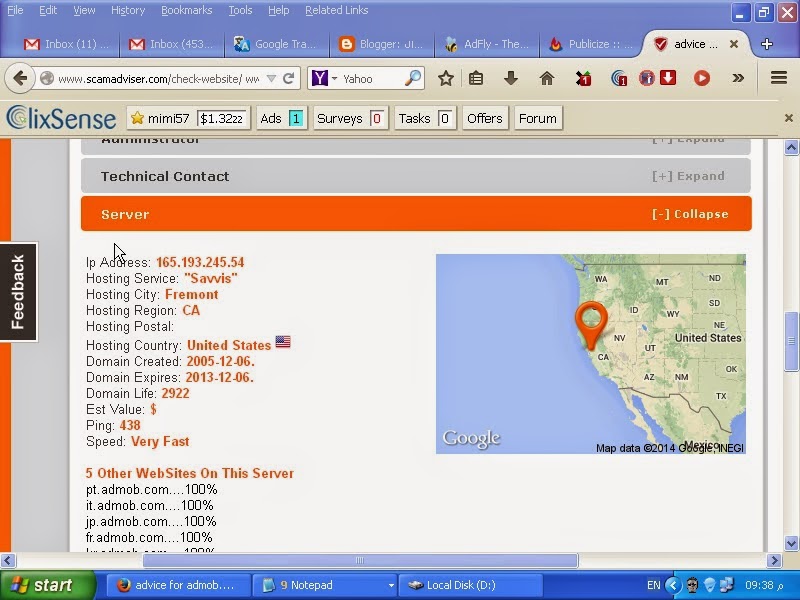Click the Local Disk (D:) taskbar button
800x600 pixels.
pyautogui.click(x=469, y=585)
